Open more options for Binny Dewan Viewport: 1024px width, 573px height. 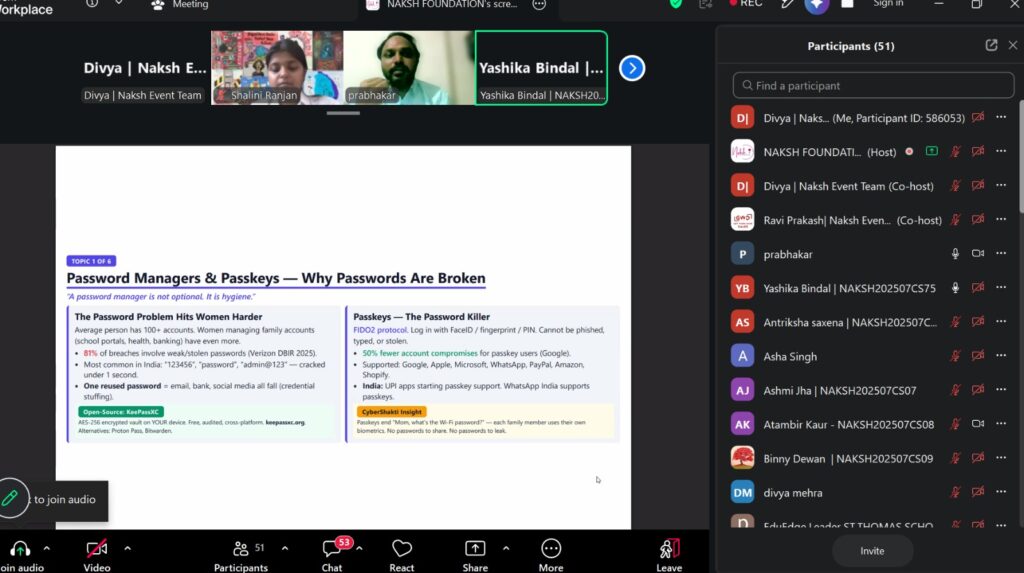click(1001, 458)
